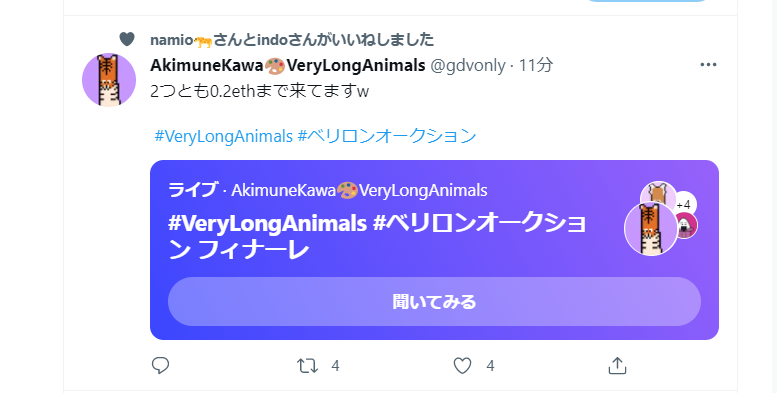777x393 pixels.
Task: Open the #ベリロンオークション hashtag link
Action: pos(387,136)
